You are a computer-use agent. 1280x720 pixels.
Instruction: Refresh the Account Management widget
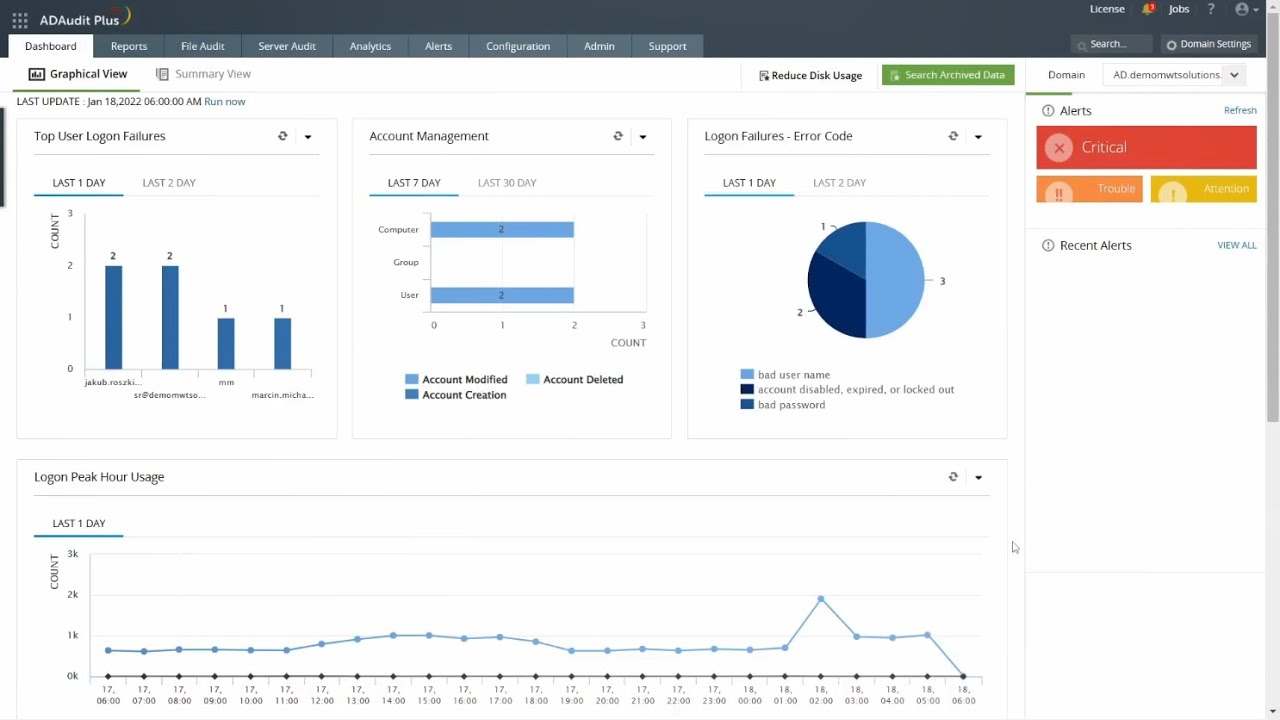point(618,136)
